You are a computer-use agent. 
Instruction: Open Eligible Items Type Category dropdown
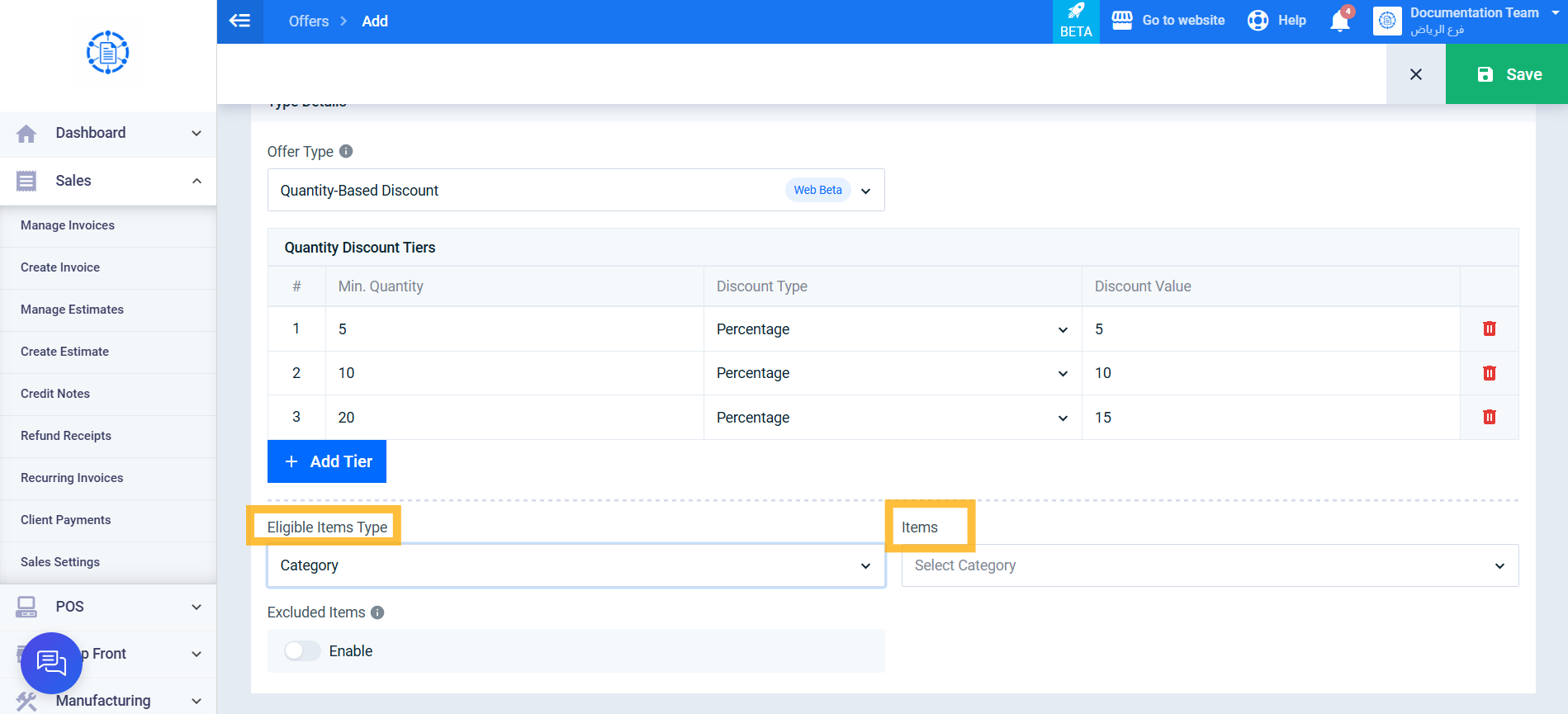576,565
